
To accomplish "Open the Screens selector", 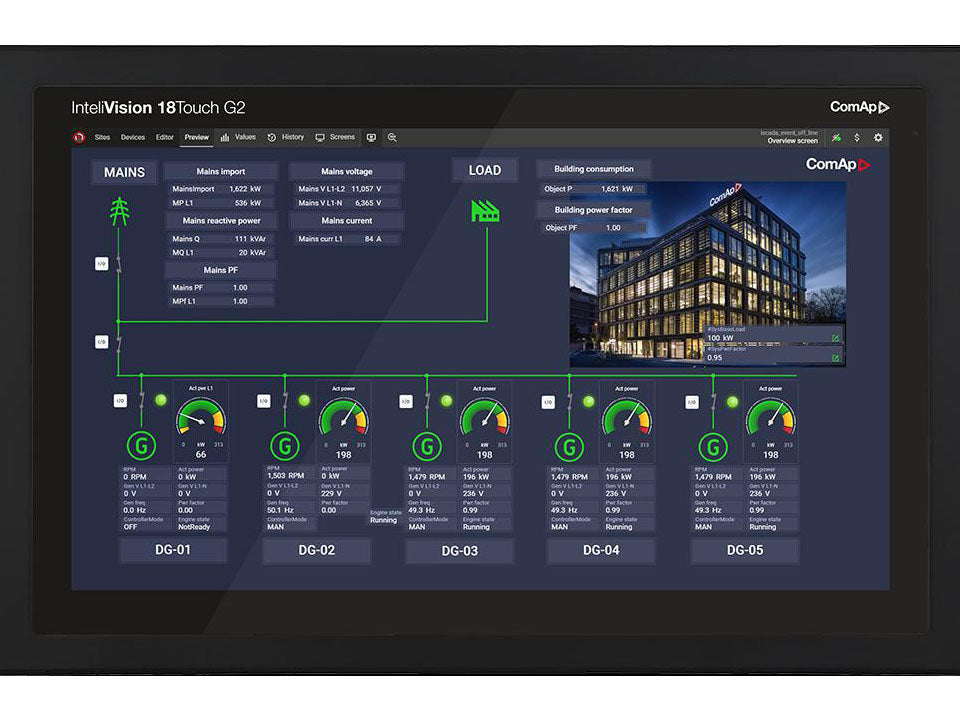I will coord(335,138).
